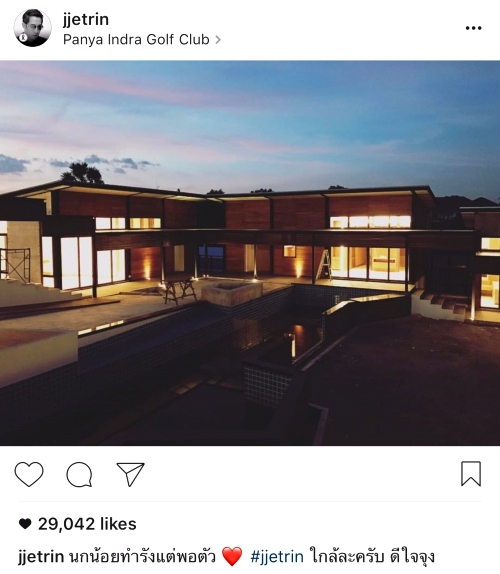Open comments via the speech bubble icon
Image resolution: width=500 pixels, height=574 pixels.
tap(79, 474)
